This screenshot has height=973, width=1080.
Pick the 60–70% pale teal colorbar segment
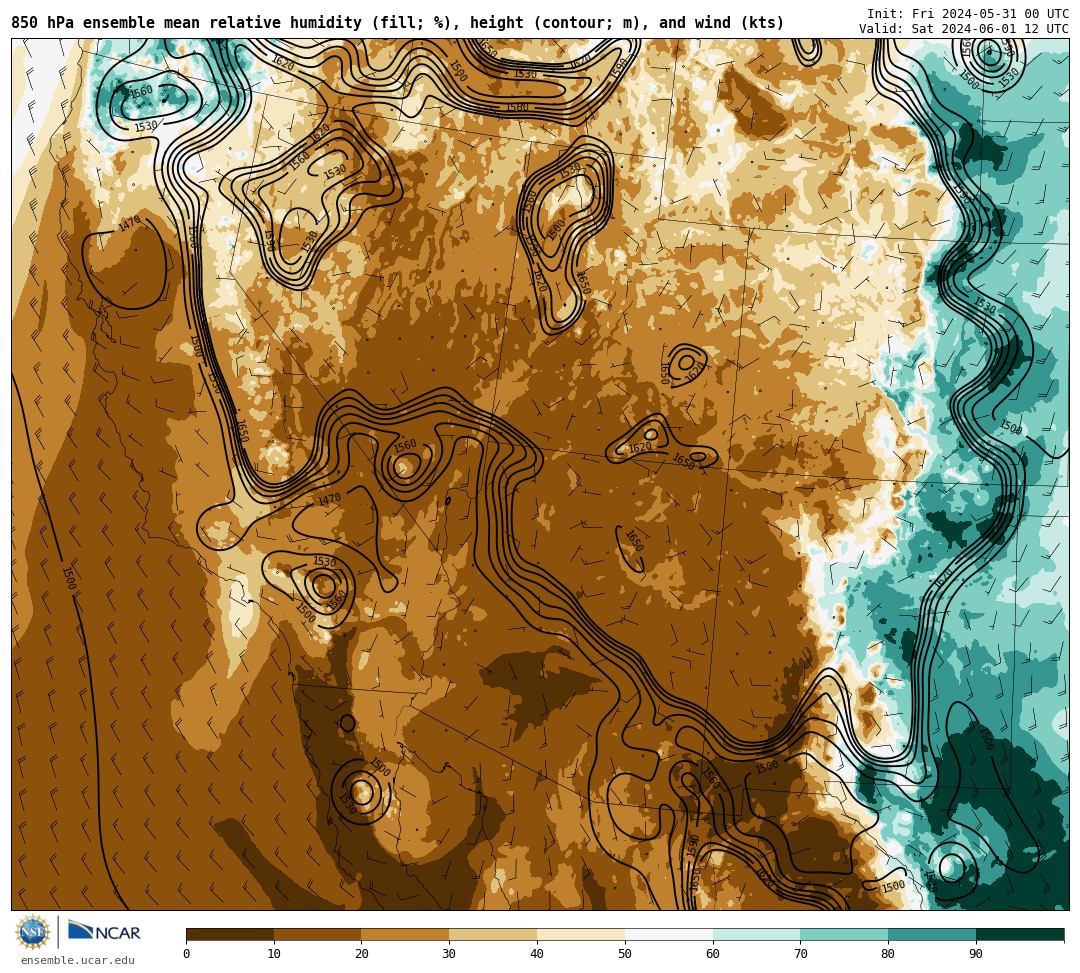pyautogui.click(x=756, y=934)
